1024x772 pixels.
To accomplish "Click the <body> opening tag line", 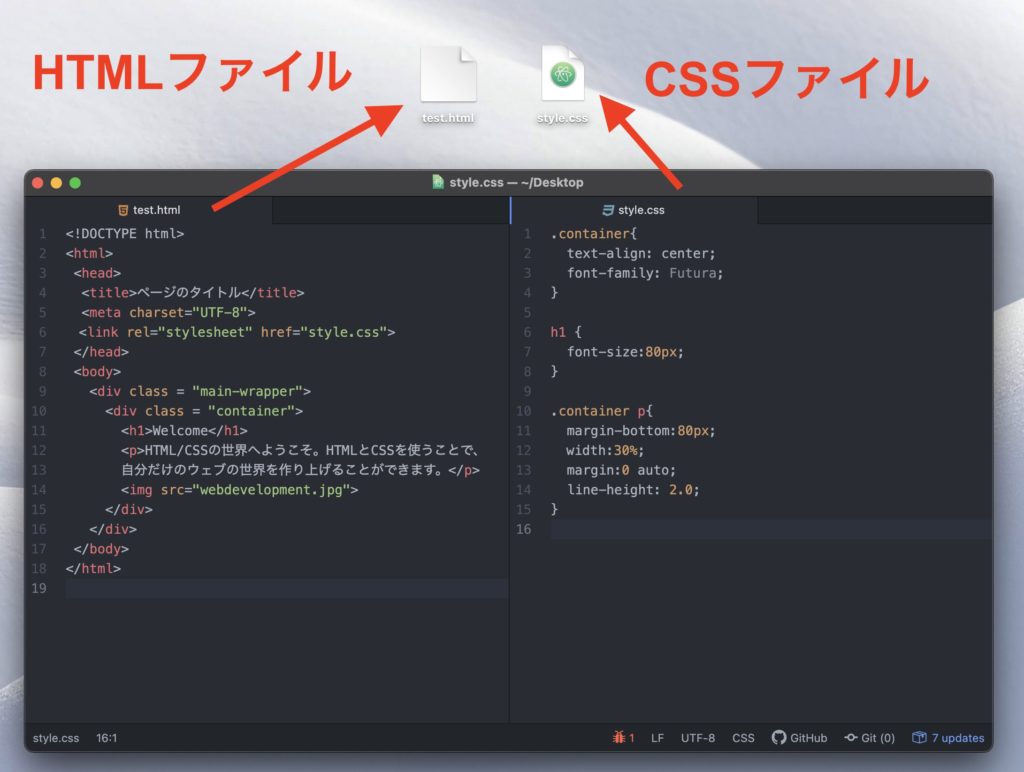I will pos(97,372).
